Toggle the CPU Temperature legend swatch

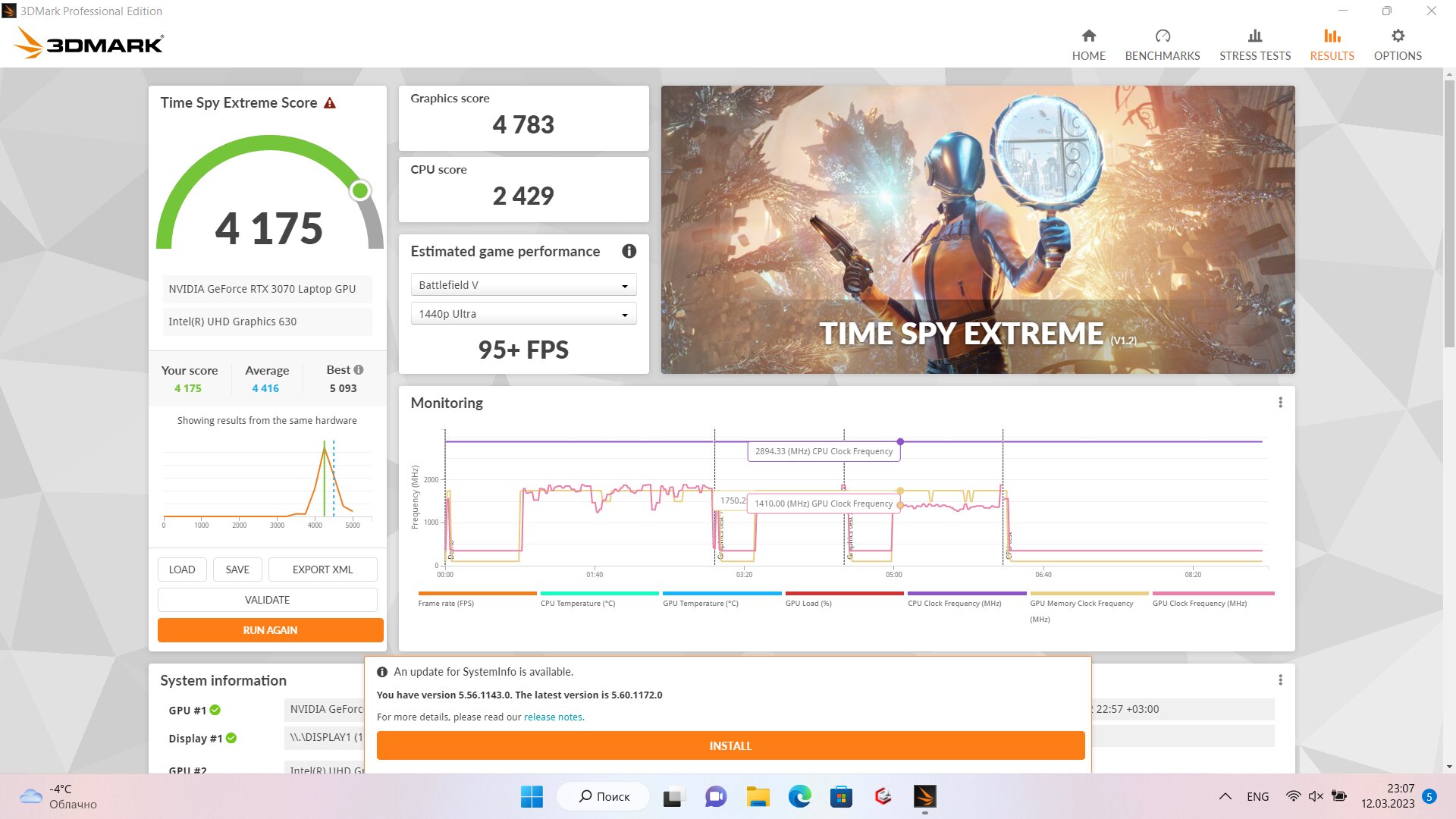[x=599, y=594]
